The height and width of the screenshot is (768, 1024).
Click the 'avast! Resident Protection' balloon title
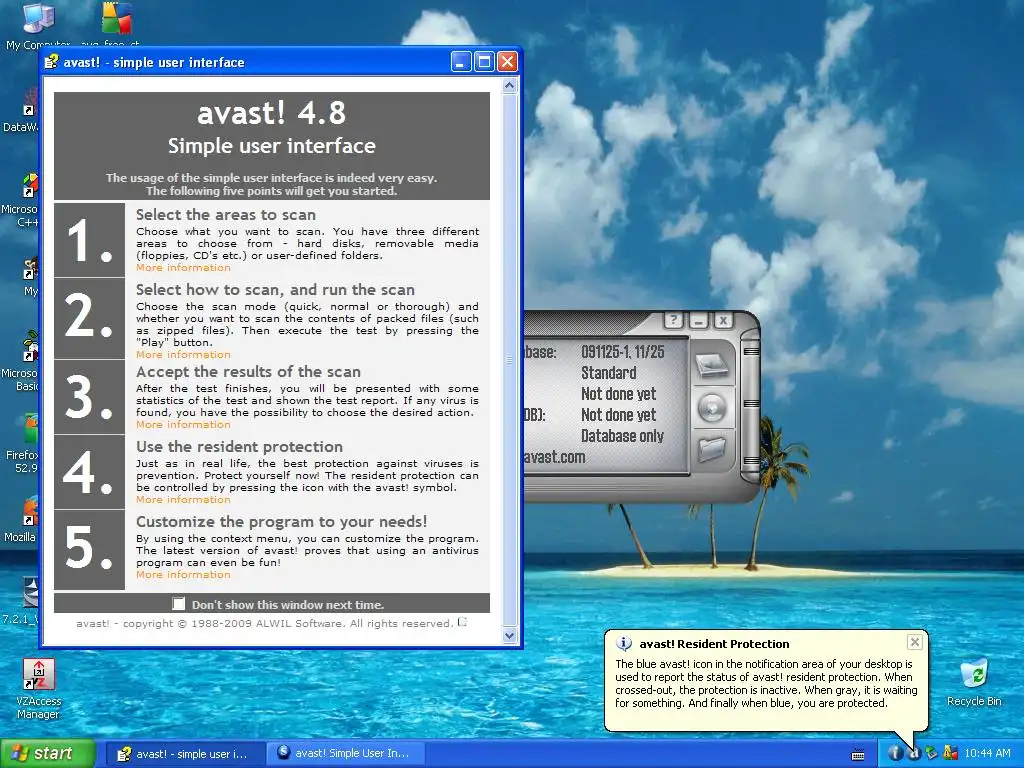point(714,644)
